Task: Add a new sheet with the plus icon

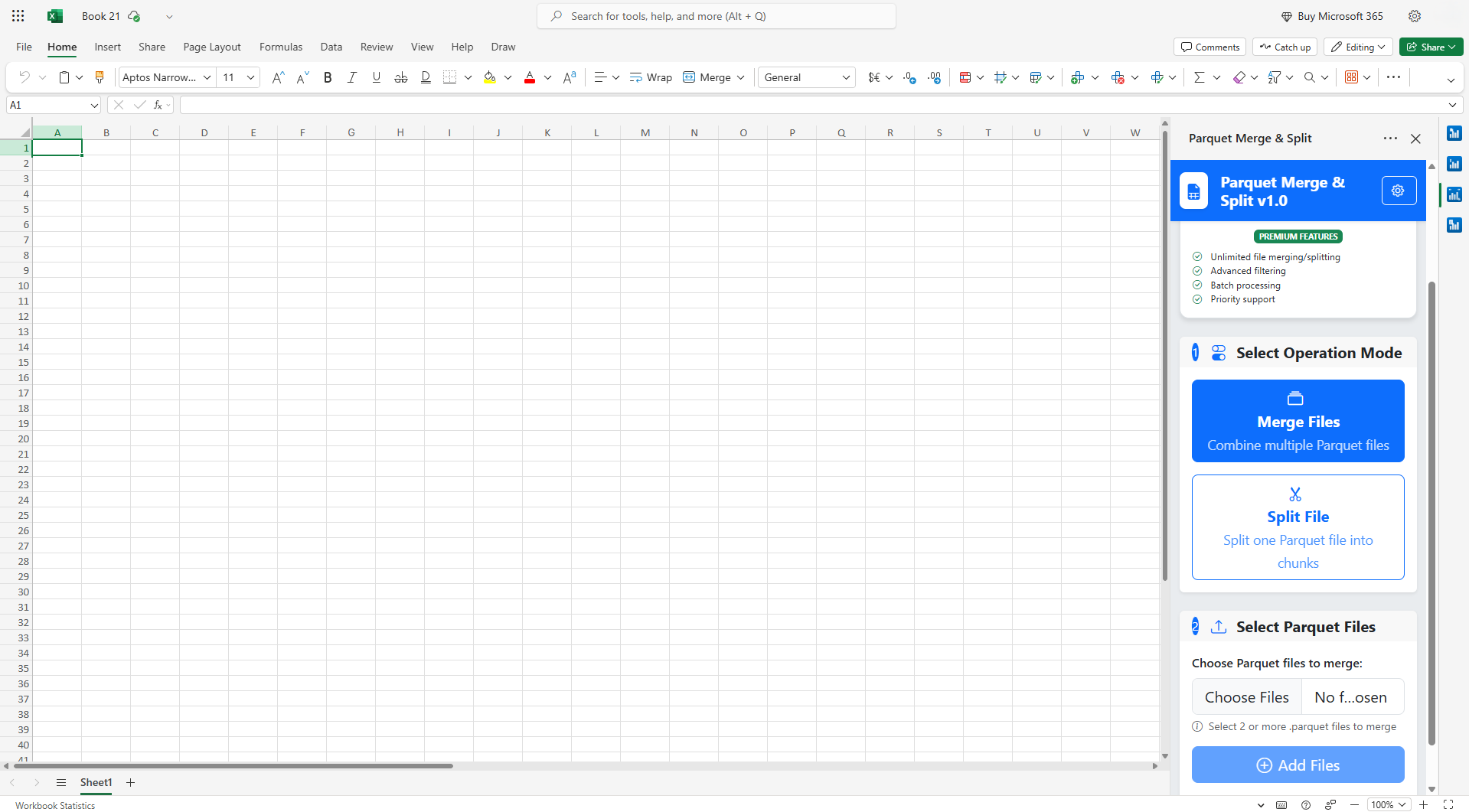Action: 130,782
